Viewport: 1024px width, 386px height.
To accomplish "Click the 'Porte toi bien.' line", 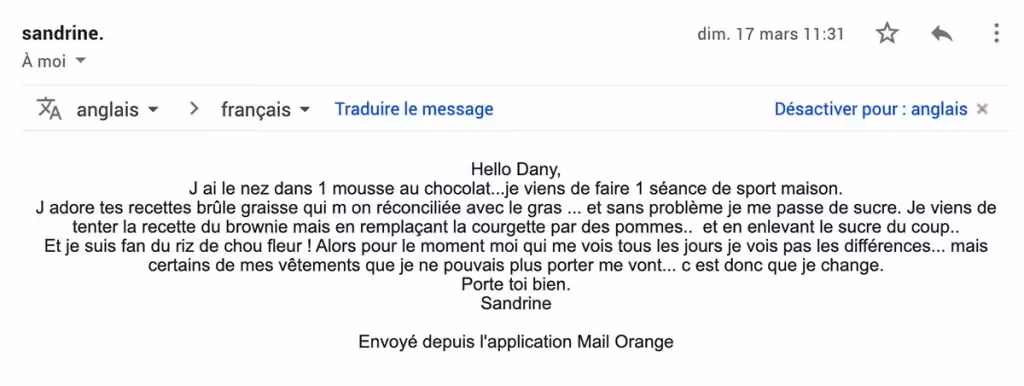I will point(516,285).
